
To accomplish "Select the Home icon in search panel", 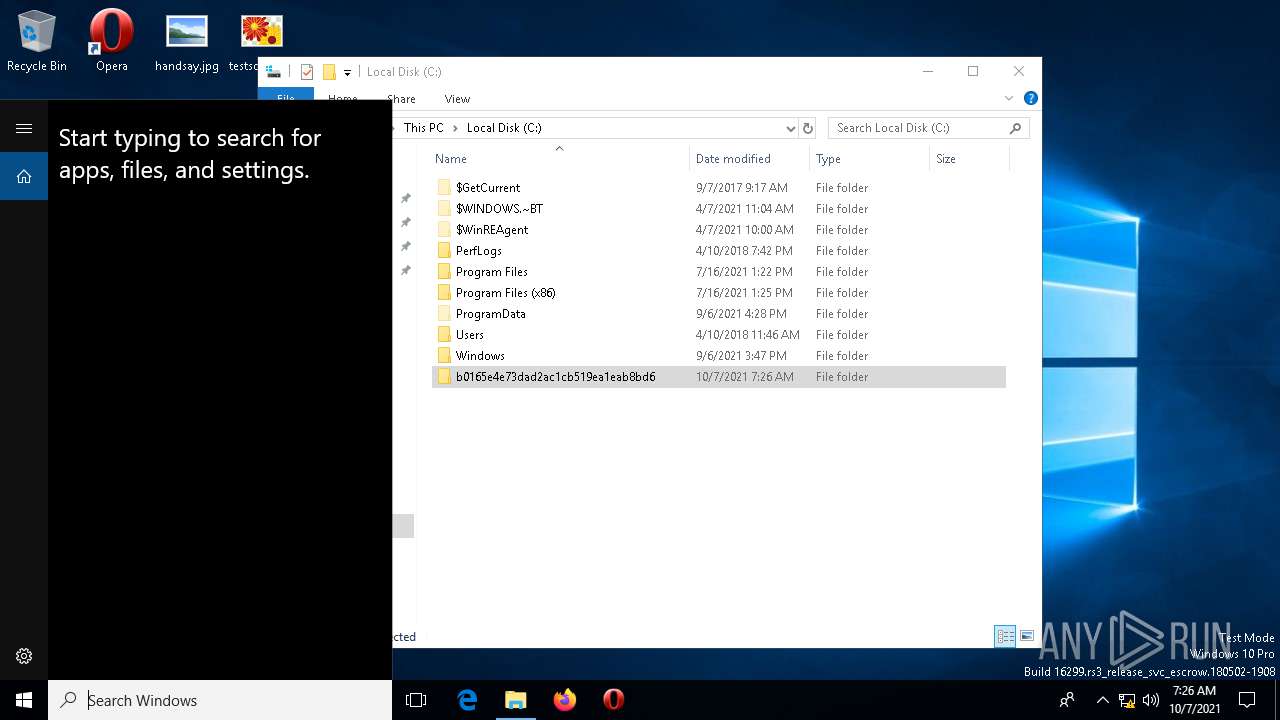I will click(x=24, y=176).
